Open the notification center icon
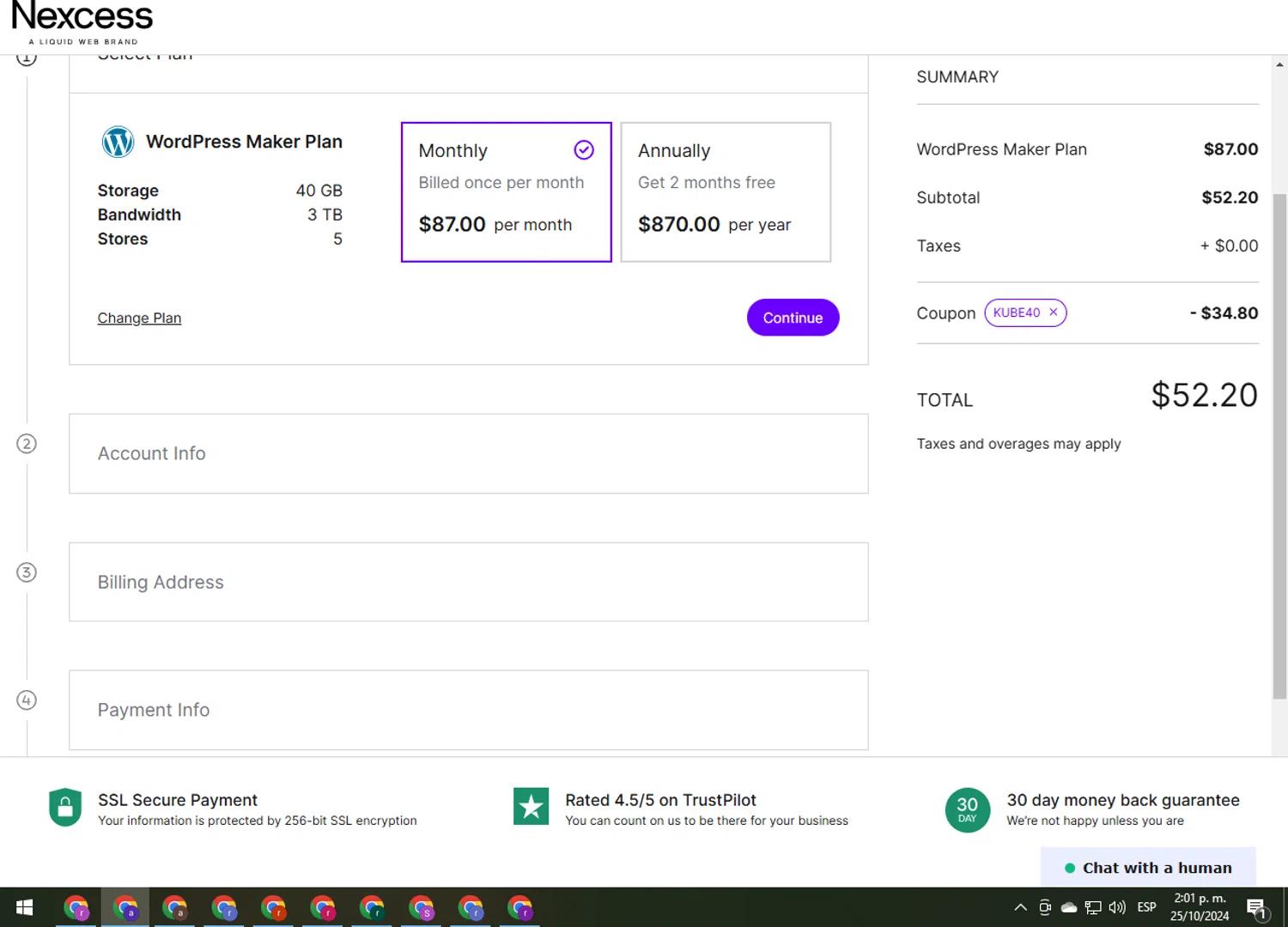 pos(1258,908)
